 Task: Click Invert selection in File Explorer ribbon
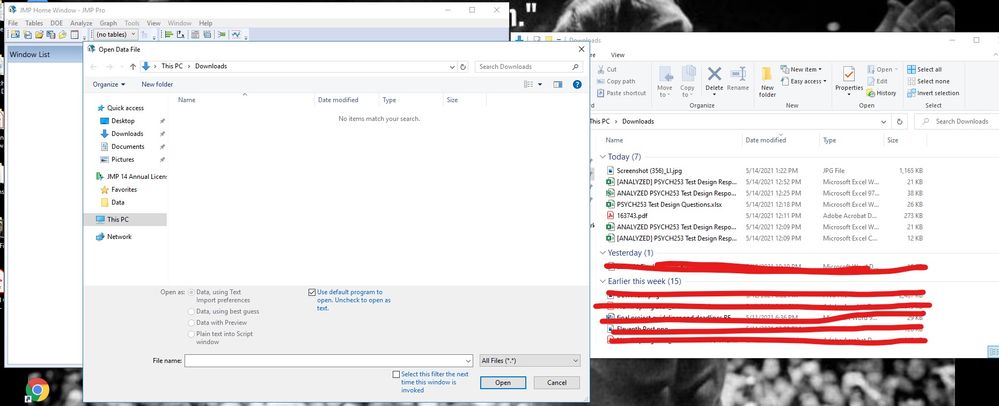click(x=933, y=93)
